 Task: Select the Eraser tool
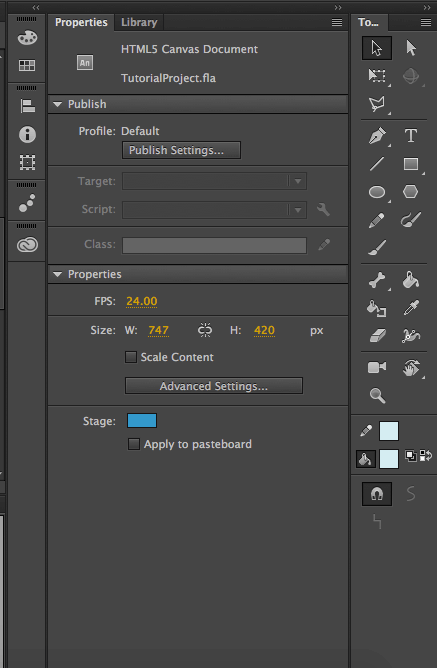(377, 336)
